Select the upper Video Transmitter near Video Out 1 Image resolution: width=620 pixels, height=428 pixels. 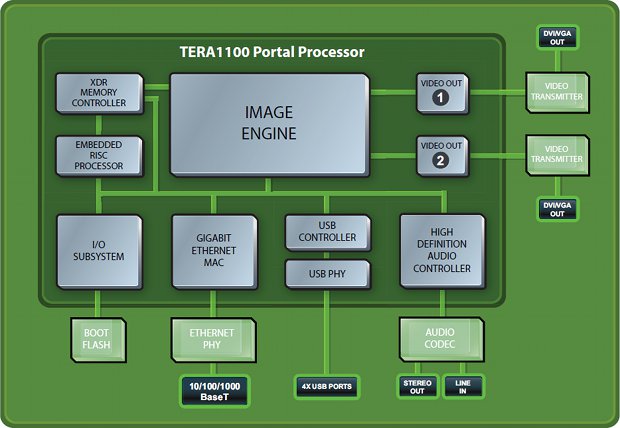click(557, 92)
